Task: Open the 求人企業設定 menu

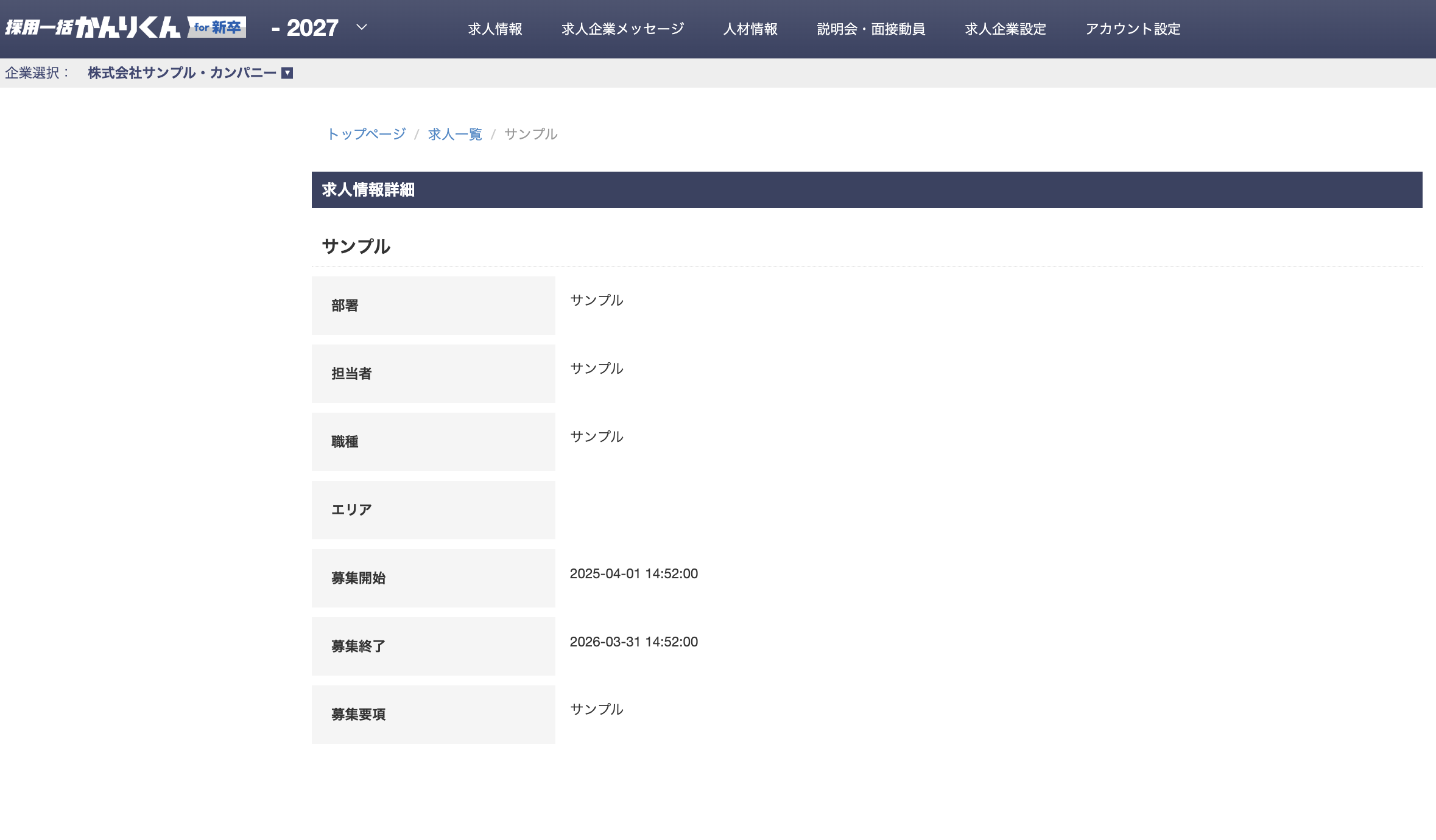Action: pyautogui.click(x=1005, y=29)
